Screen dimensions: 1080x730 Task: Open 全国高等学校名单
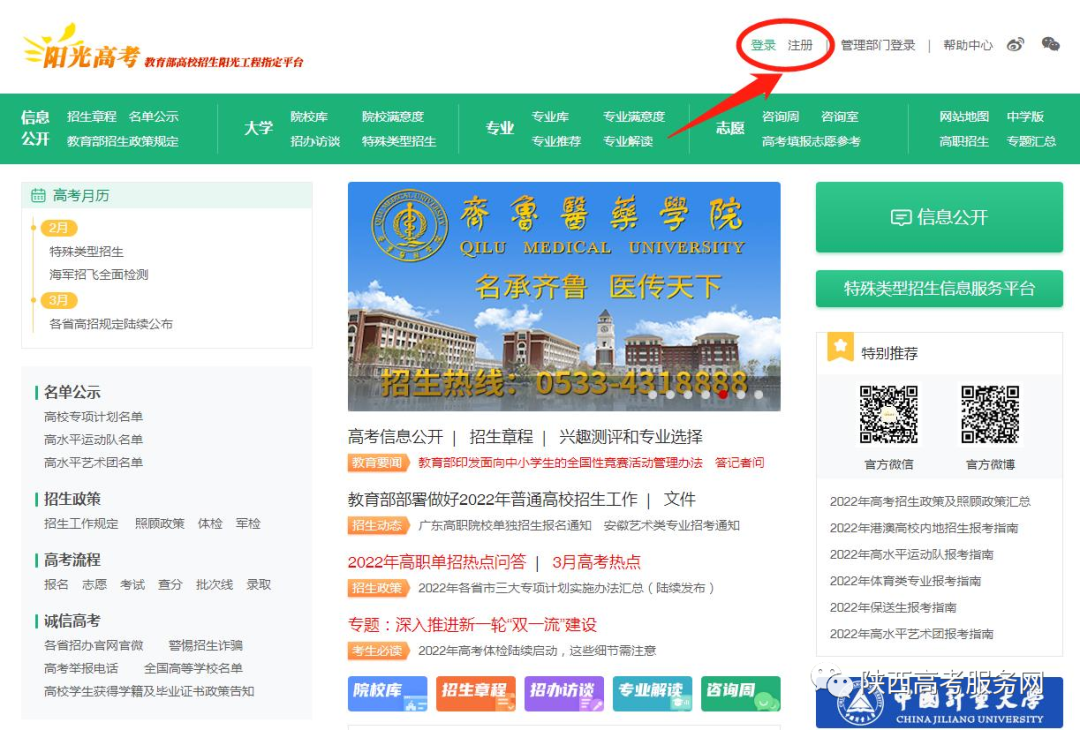click(193, 668)
